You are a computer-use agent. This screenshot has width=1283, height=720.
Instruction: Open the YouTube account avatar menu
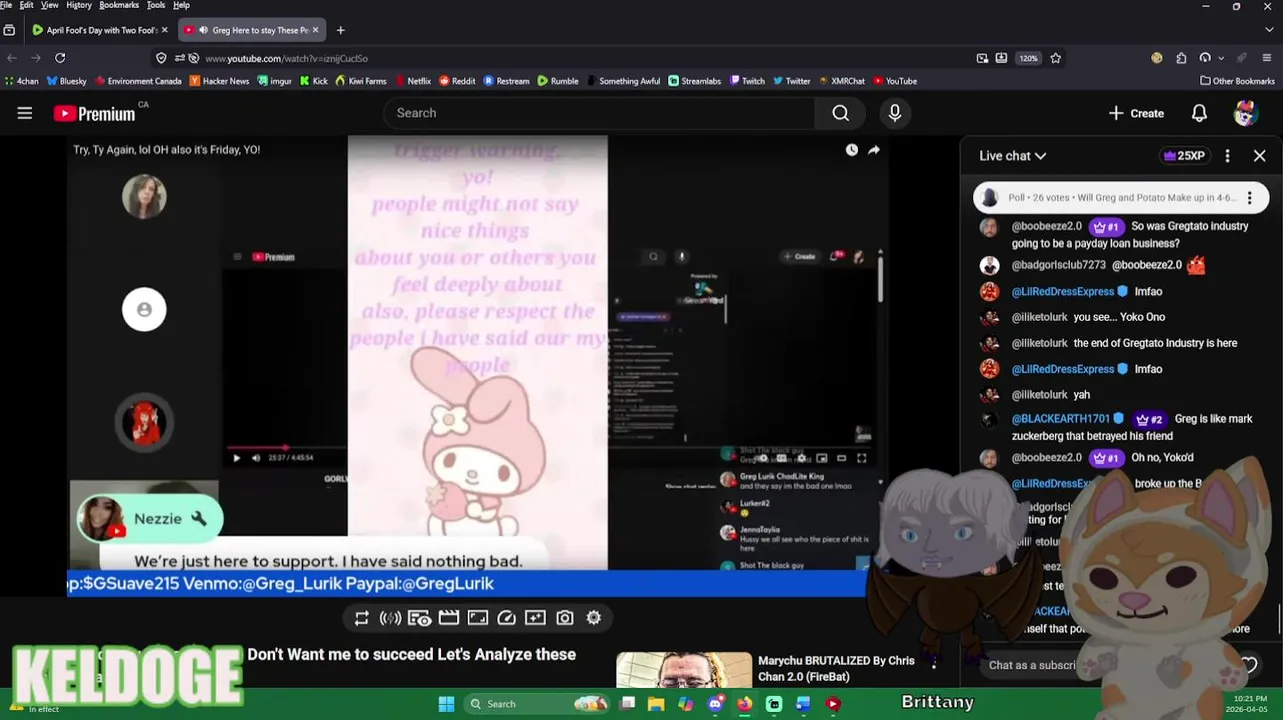coord(1245,113)
